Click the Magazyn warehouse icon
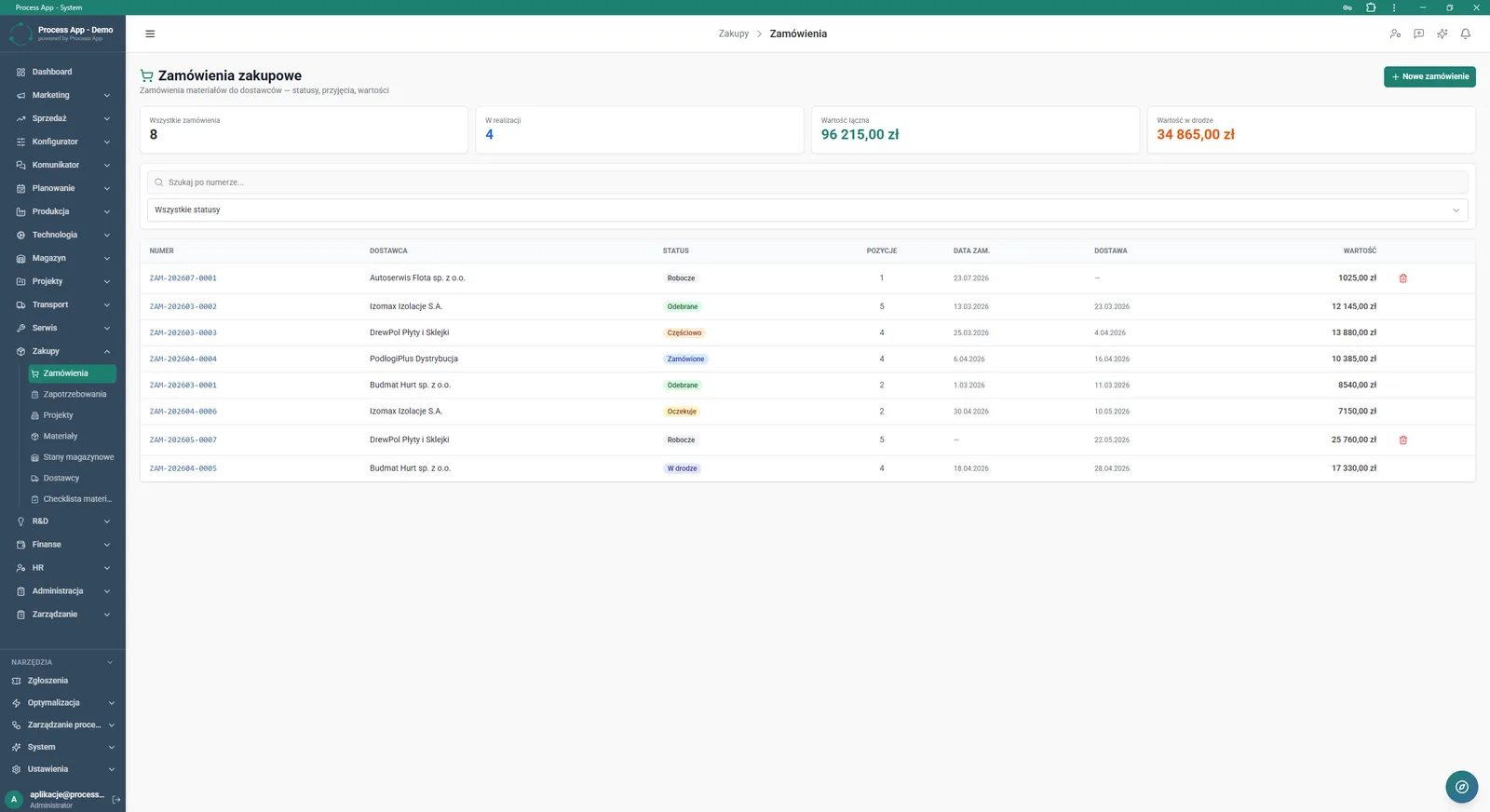1490x812 pixels. 20,258
